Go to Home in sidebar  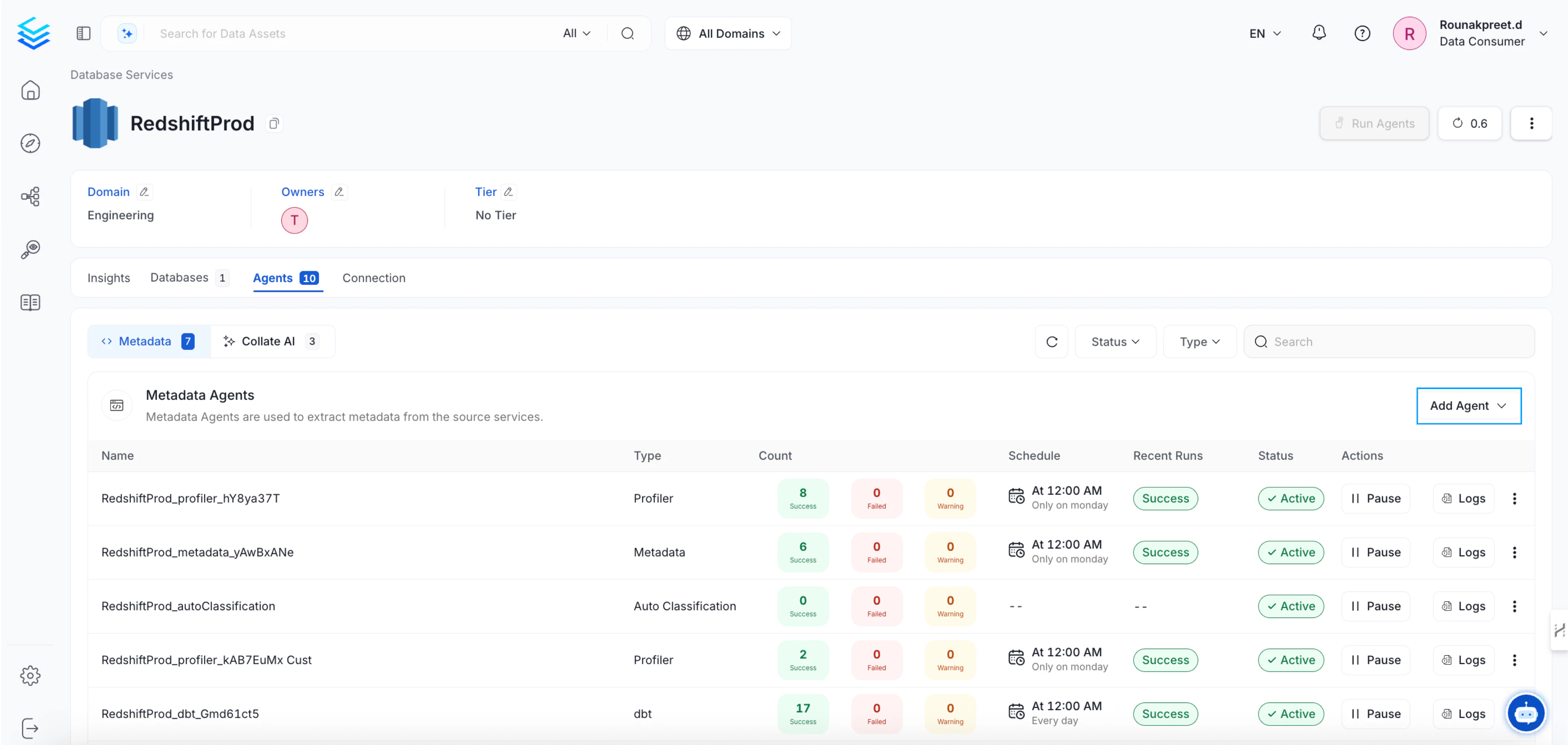[30, 90]
